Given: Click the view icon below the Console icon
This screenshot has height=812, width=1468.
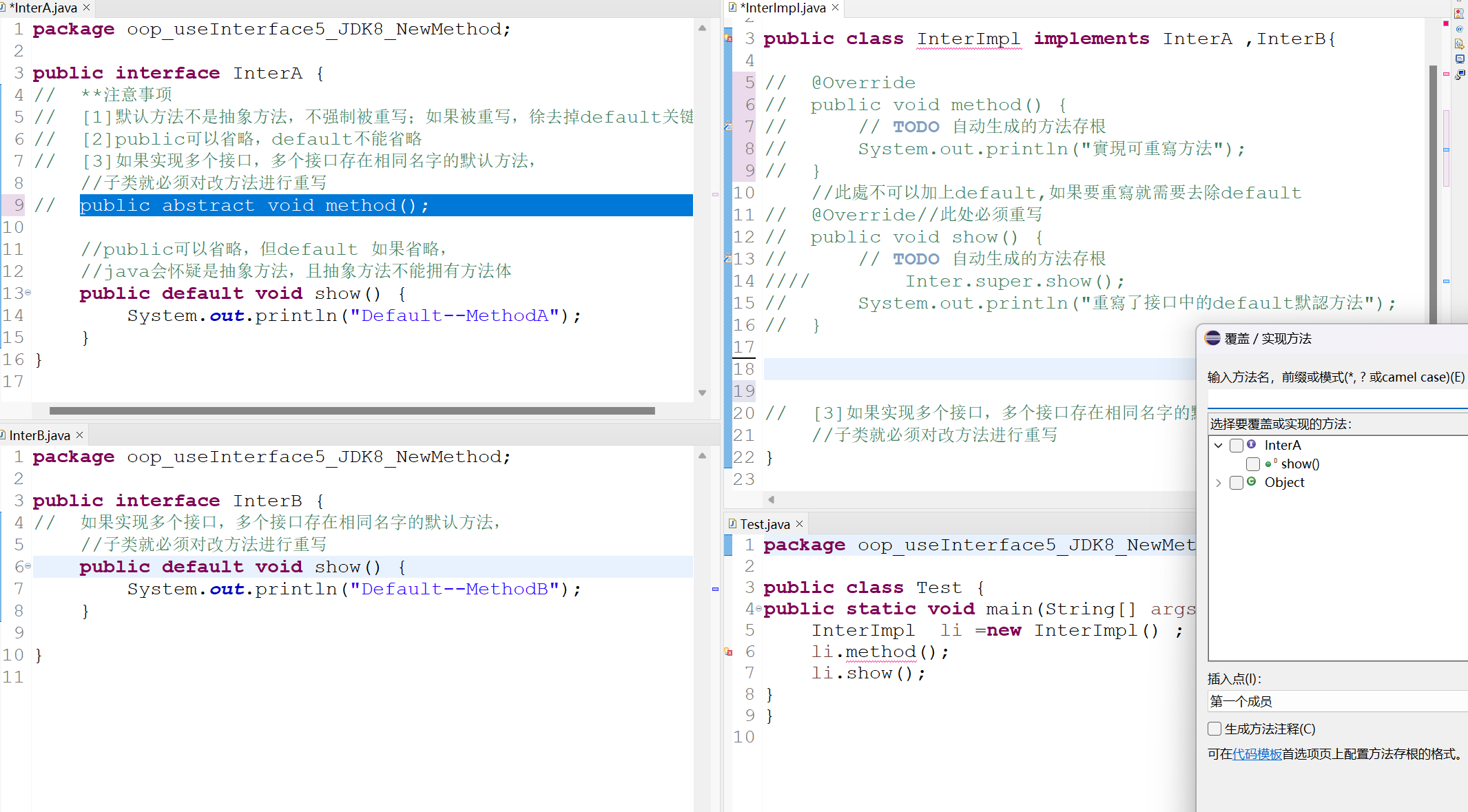Looking at the screenshot, I should coord(1459,74).
